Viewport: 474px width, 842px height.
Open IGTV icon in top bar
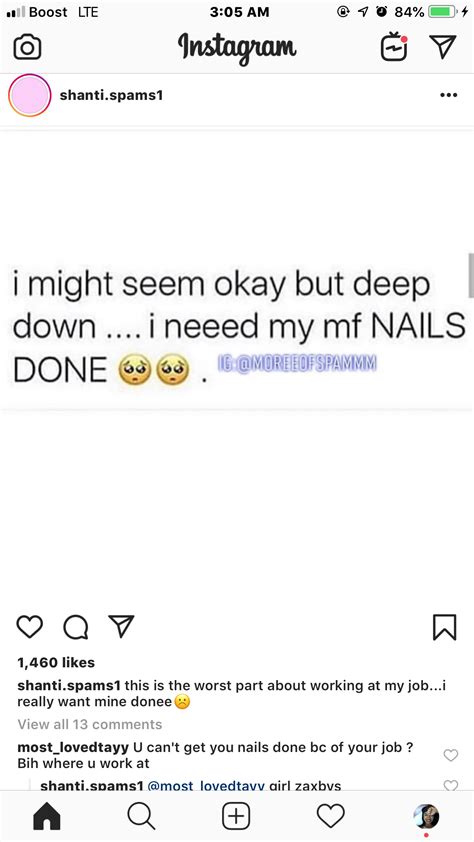(394, 47)
